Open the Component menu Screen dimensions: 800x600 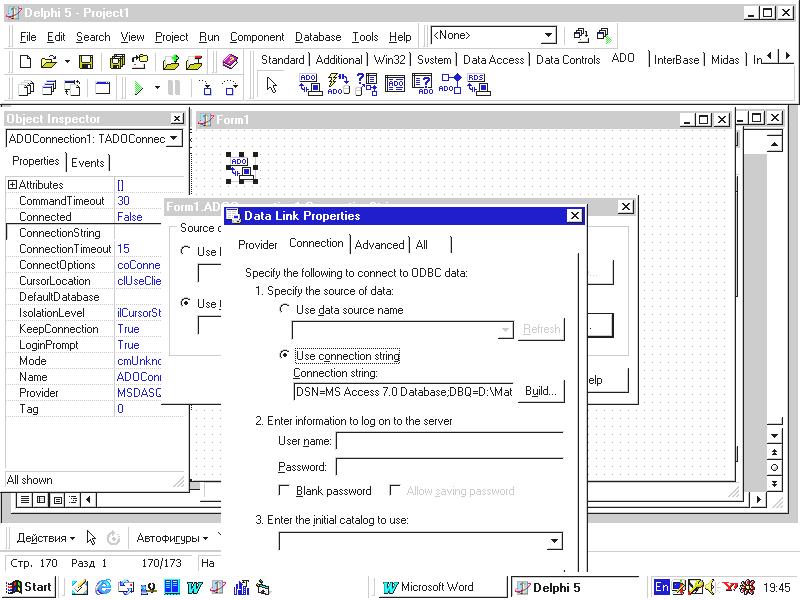coord(257,37)
